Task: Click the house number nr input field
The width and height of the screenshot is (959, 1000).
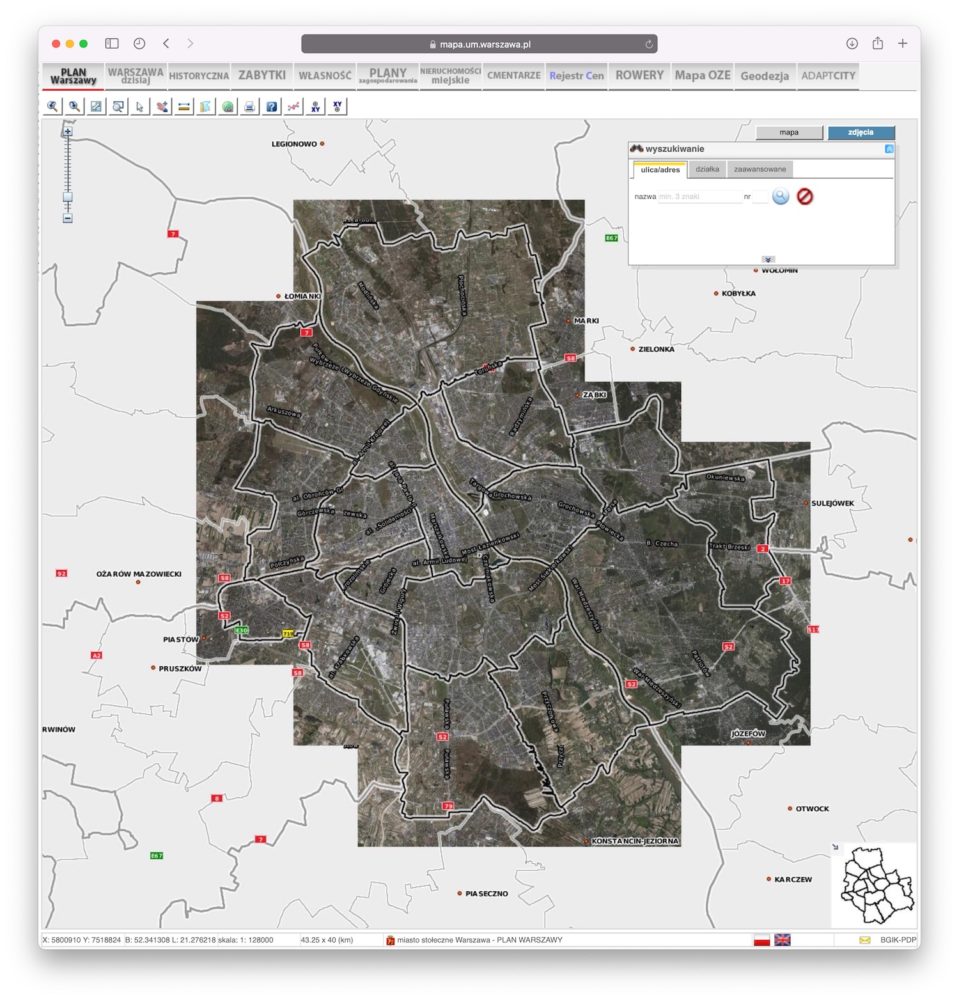Action: click(x=760, y=196)
